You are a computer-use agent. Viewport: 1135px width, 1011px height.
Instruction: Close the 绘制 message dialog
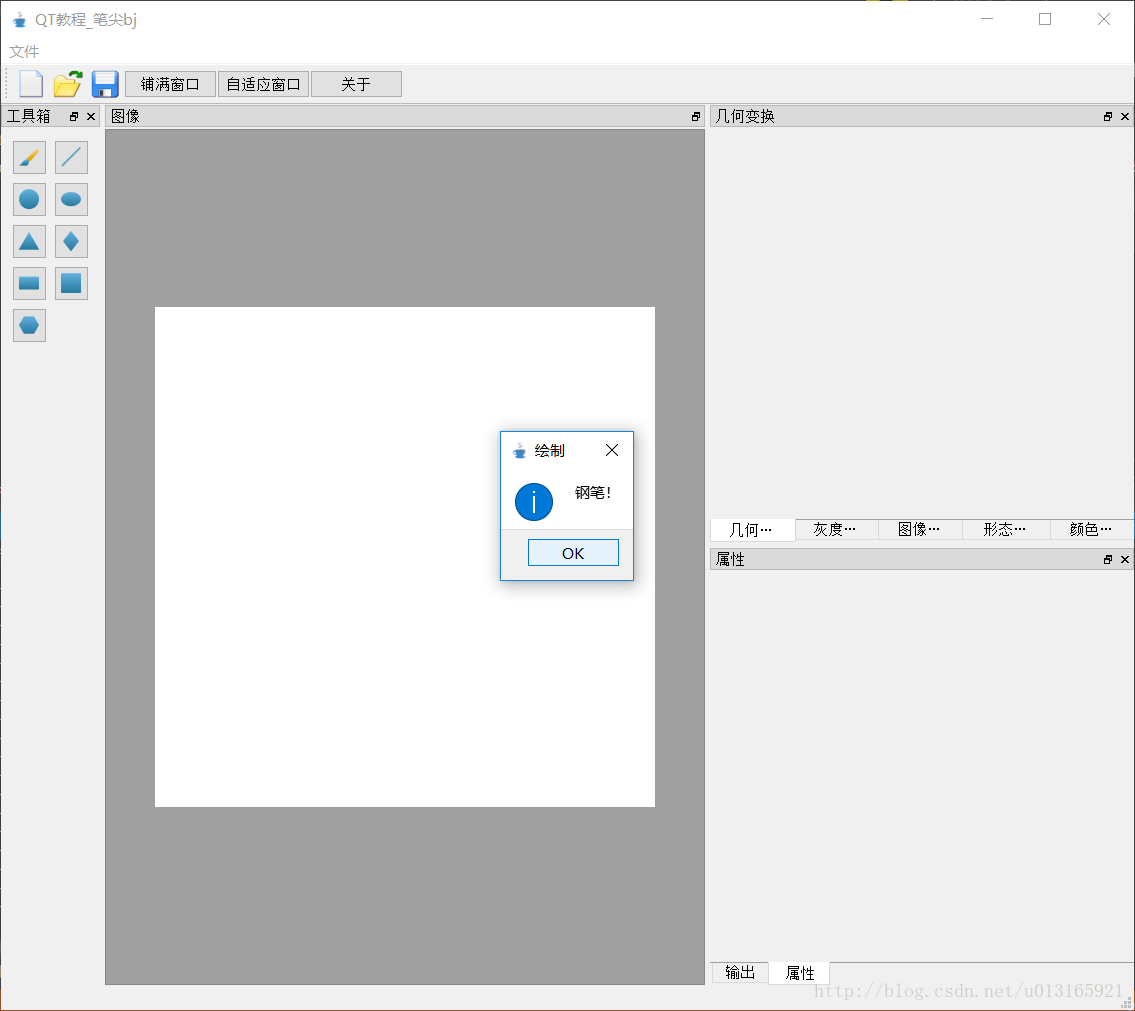pos(612,450)
